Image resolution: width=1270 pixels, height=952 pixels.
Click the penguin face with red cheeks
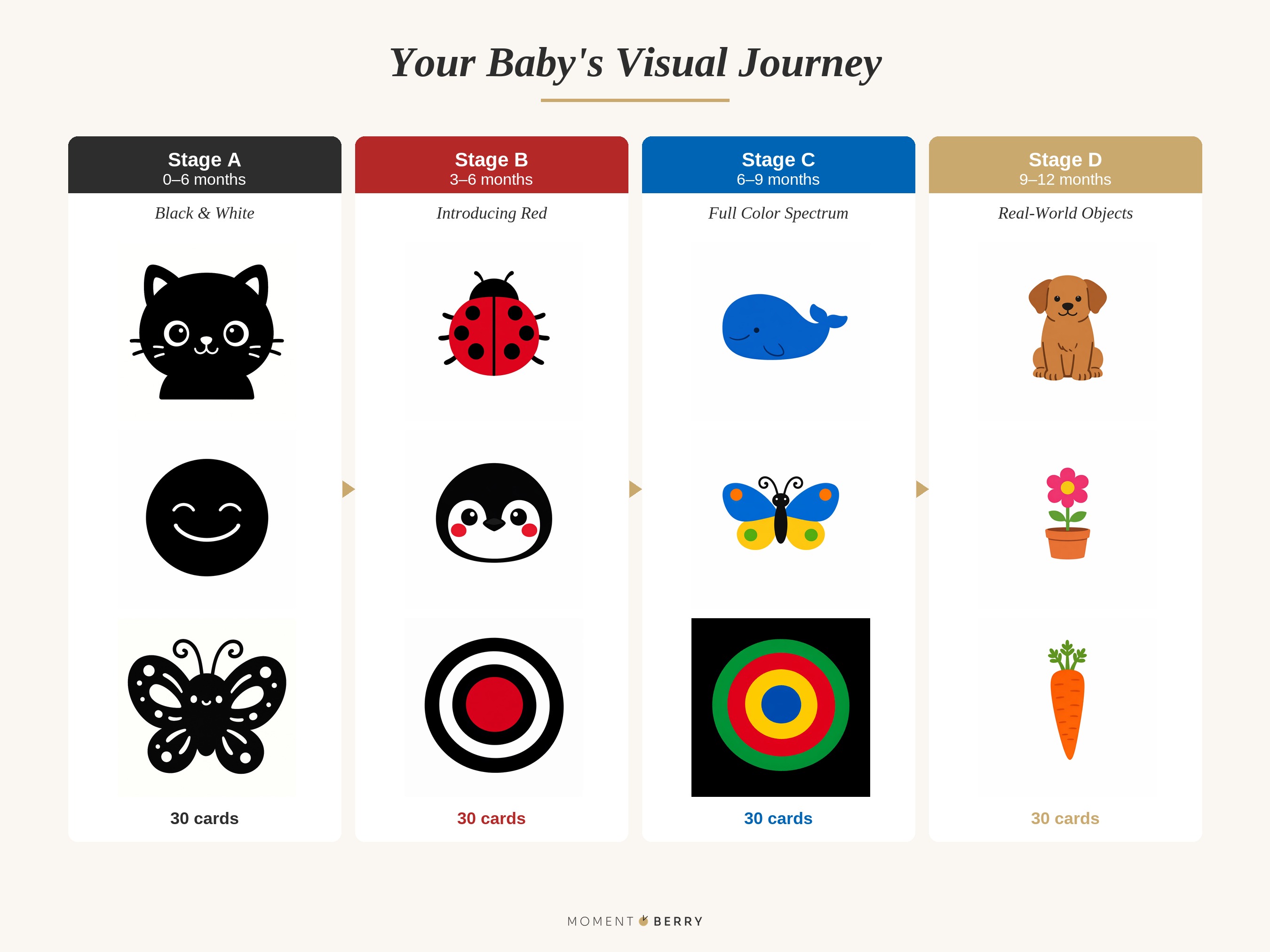(x=494, y=513)
